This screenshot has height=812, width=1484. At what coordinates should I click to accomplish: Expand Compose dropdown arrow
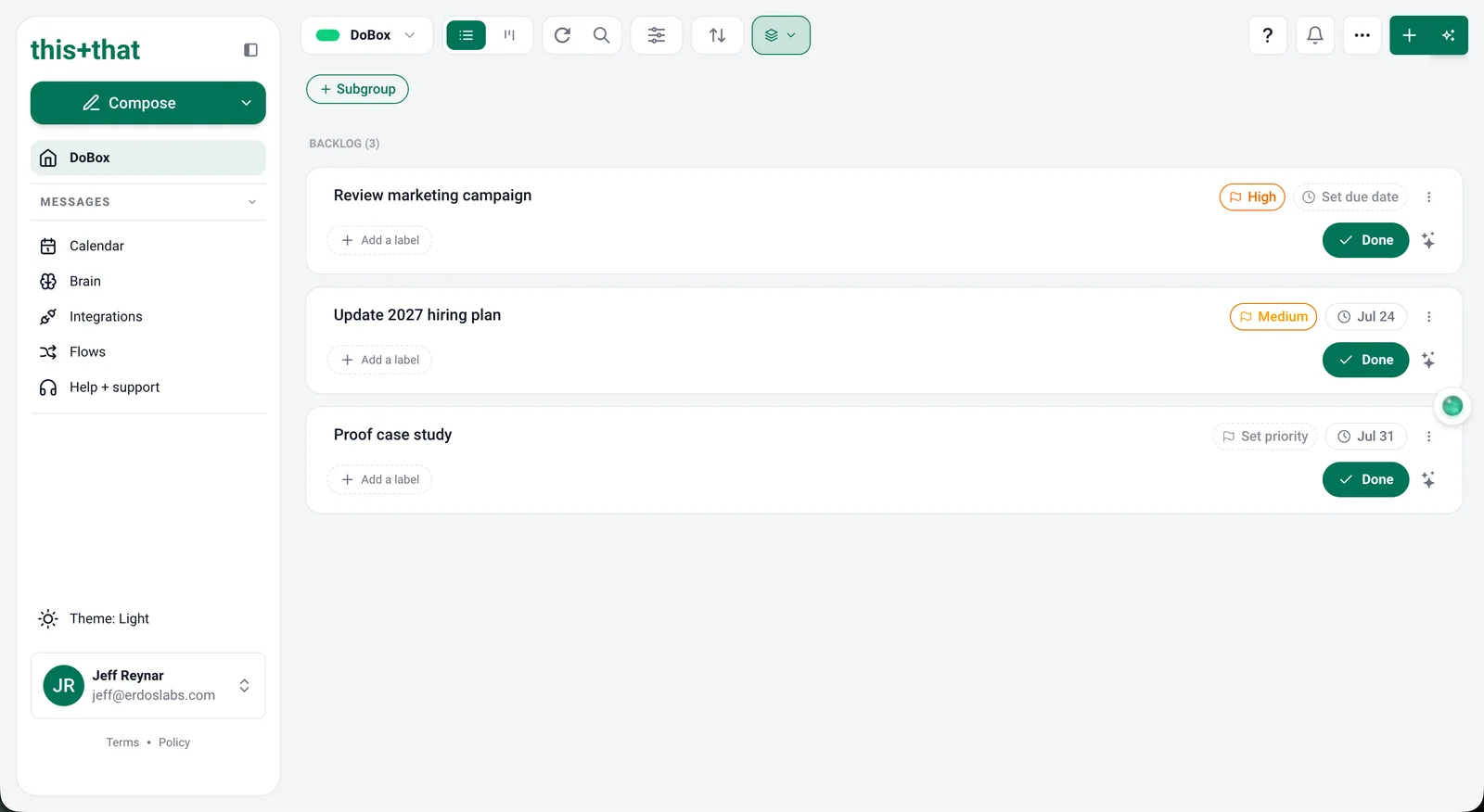pos(247,103)
